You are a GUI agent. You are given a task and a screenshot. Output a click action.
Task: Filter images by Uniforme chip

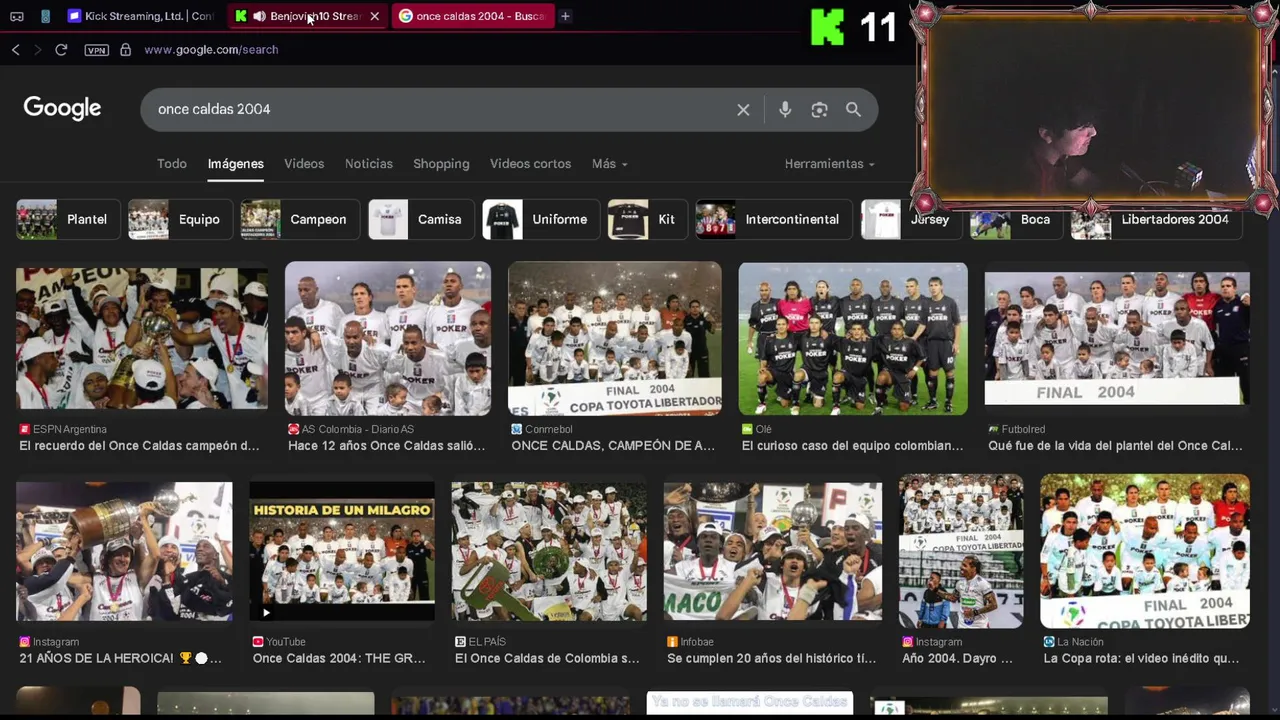(x=541, y=220)
